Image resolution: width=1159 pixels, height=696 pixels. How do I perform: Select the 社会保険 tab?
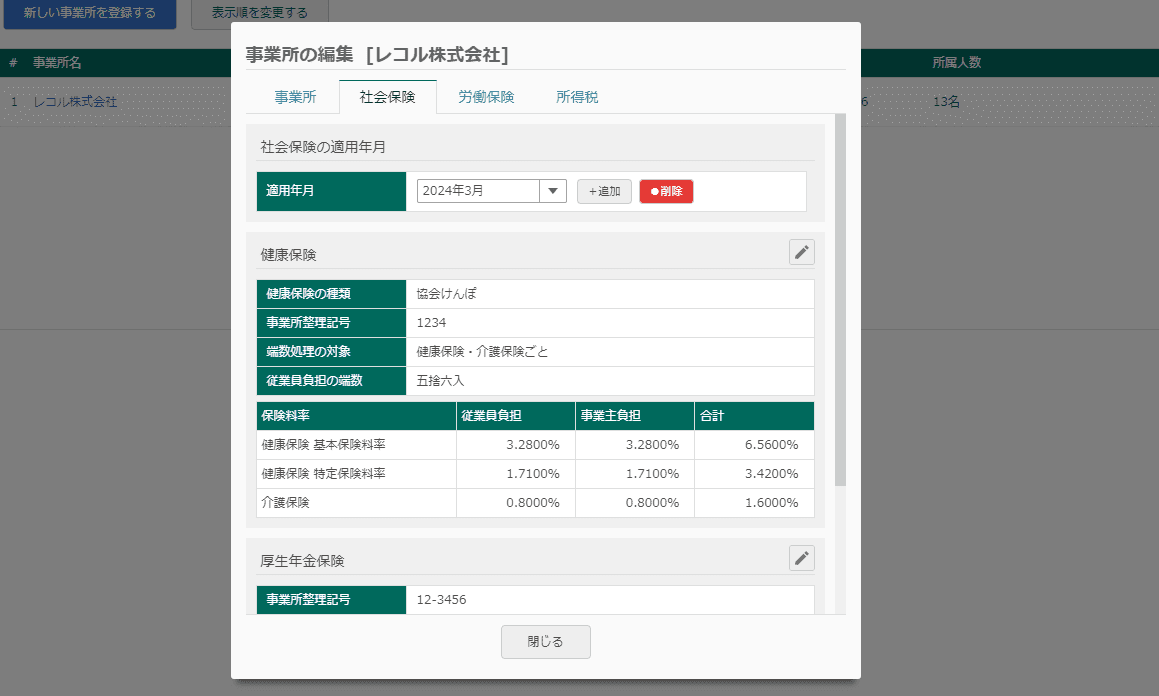coord(388,97)
